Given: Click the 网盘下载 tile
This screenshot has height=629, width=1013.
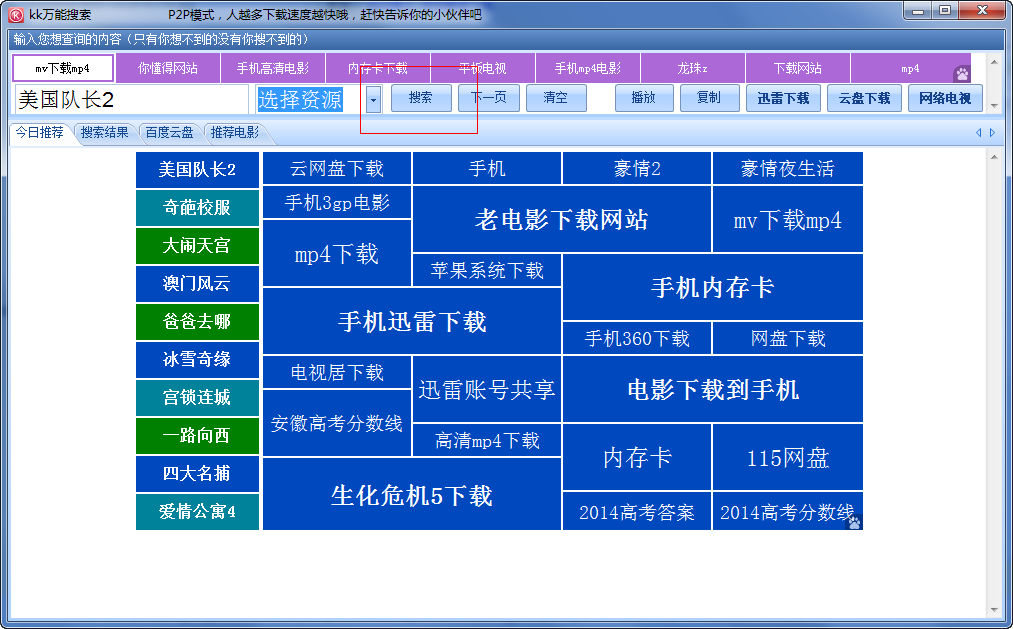Looking at the screenshot, I should point(788,338).
